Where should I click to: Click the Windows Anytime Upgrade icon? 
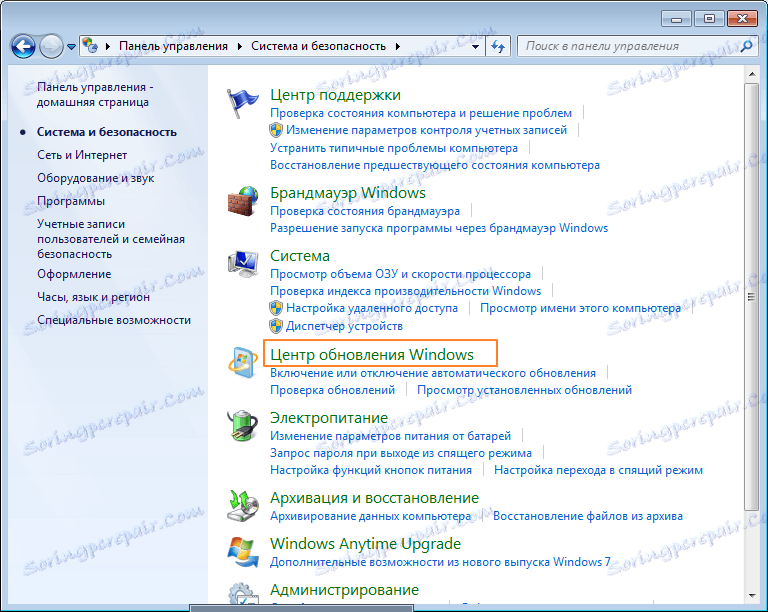[242, 552]
